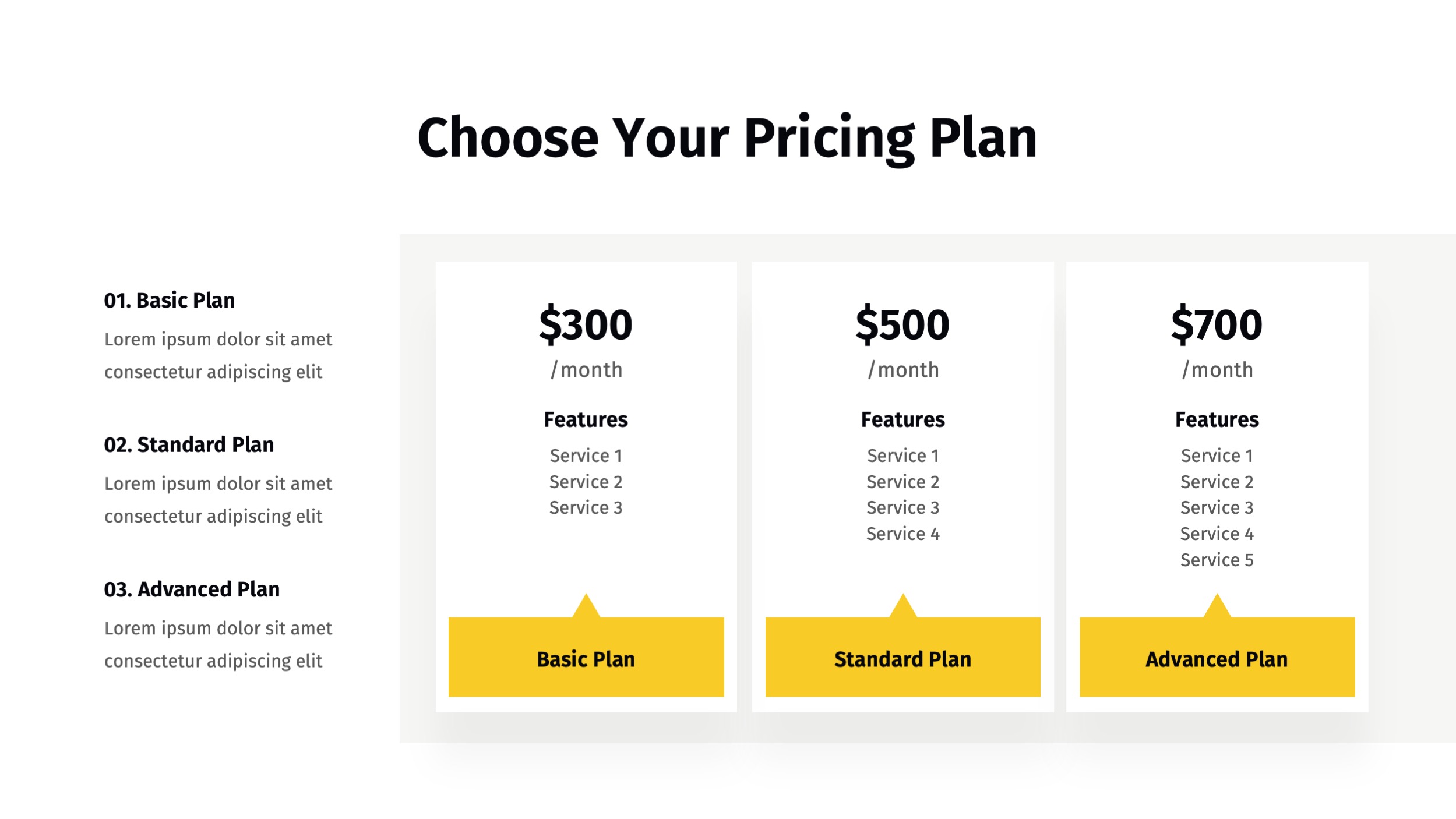Click the "03. Advanced Plan" heading
Screen dimensions: 1456x819
coord(192,589)
